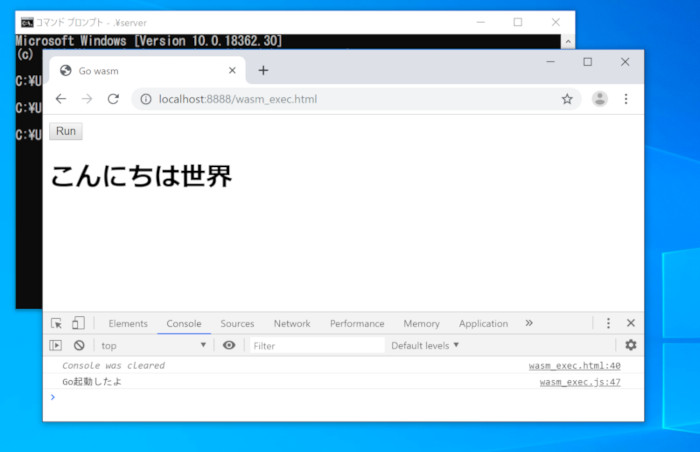Click the console Filter input field
This screenshot has width=700, height=452.
[317, 345]
